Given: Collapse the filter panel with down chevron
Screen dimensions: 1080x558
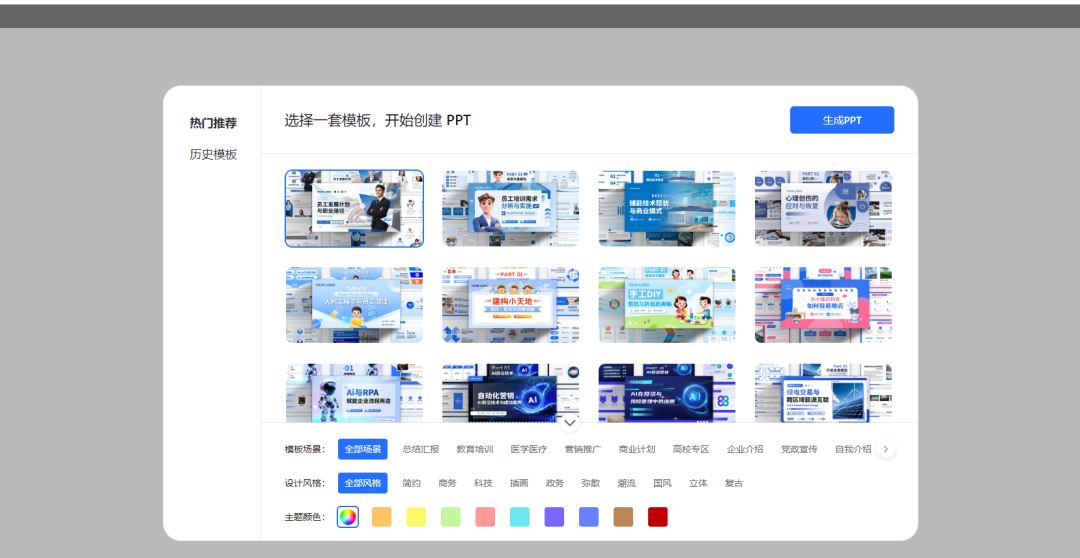Looking at the screenshot, I should coord(570,422).
